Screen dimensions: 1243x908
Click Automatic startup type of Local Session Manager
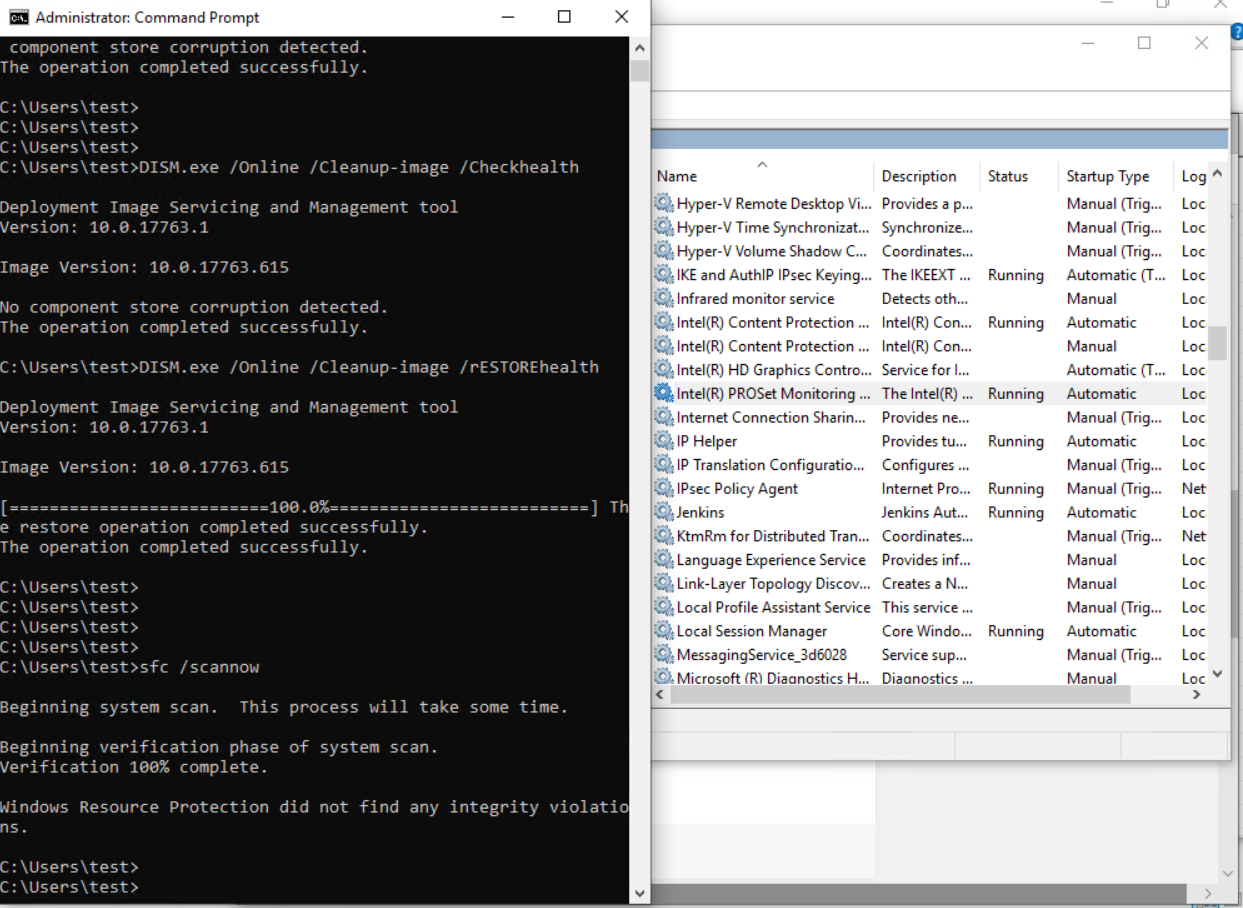[x=1101, y=631]
